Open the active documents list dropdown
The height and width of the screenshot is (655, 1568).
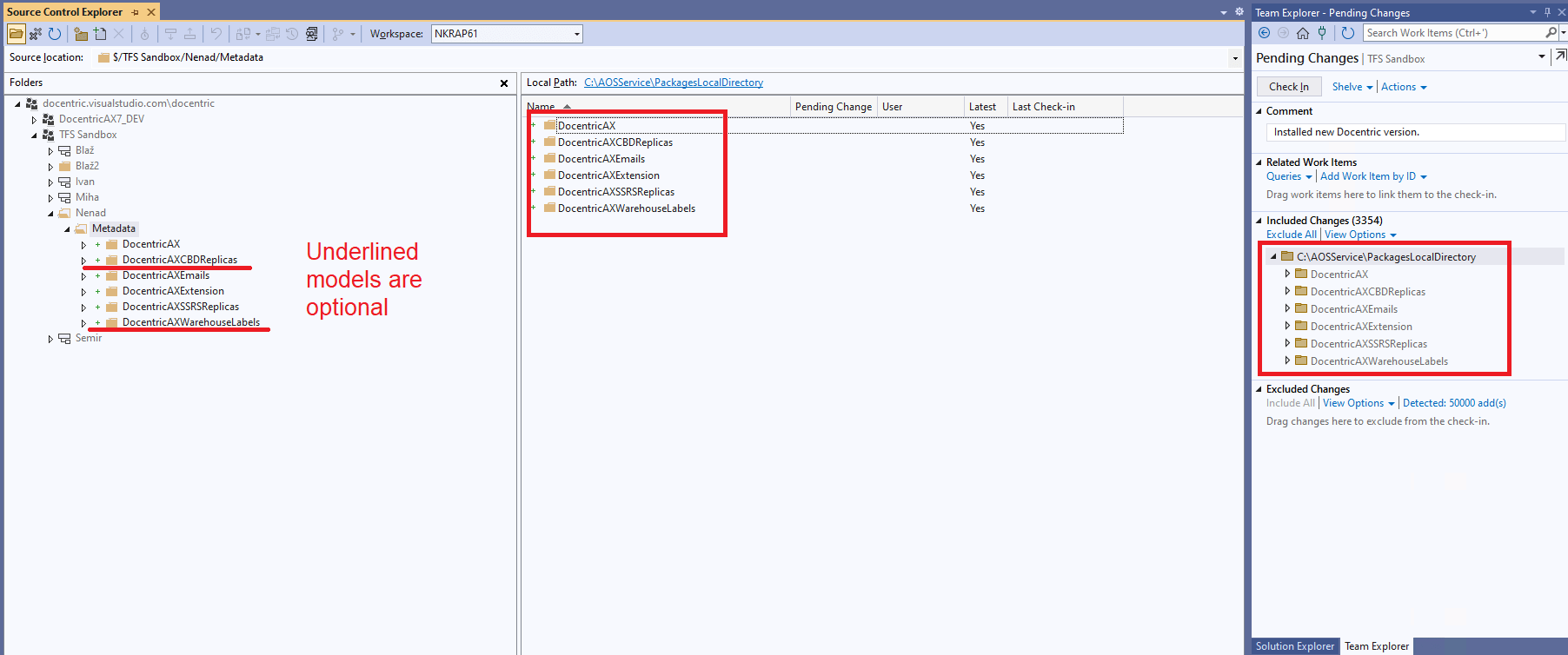1224,12
